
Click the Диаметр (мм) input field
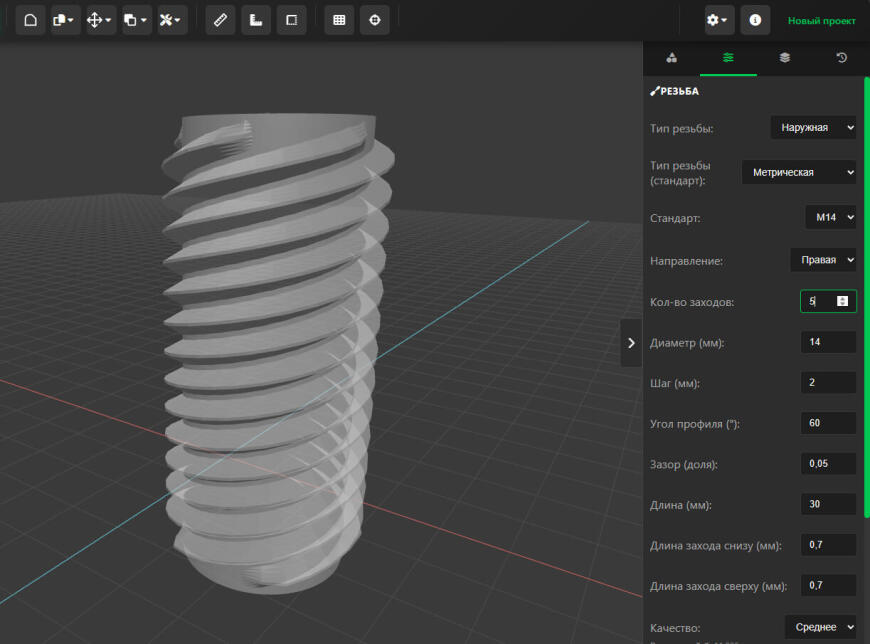[x=828, y=342]
